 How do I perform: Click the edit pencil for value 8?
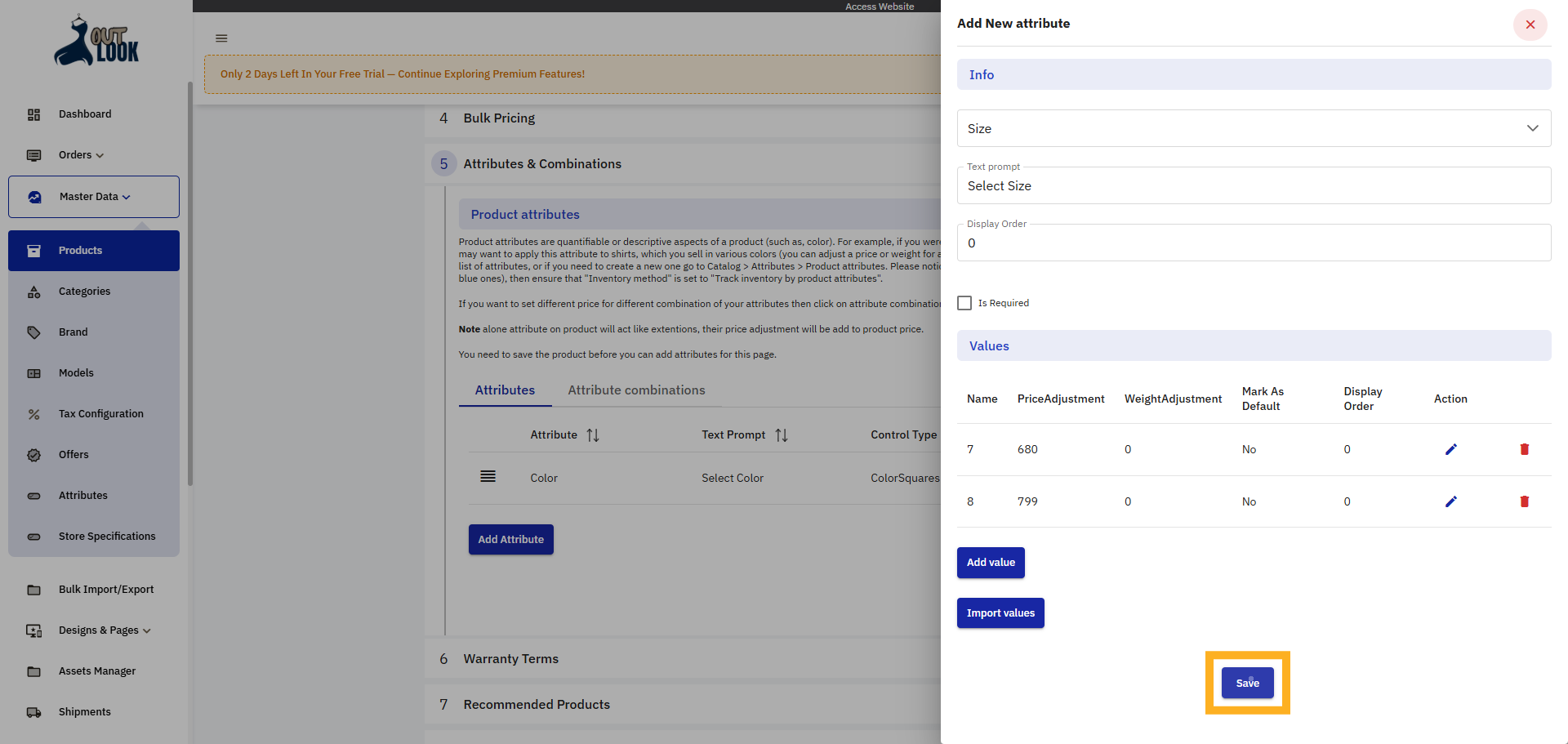pos(1450,501)
